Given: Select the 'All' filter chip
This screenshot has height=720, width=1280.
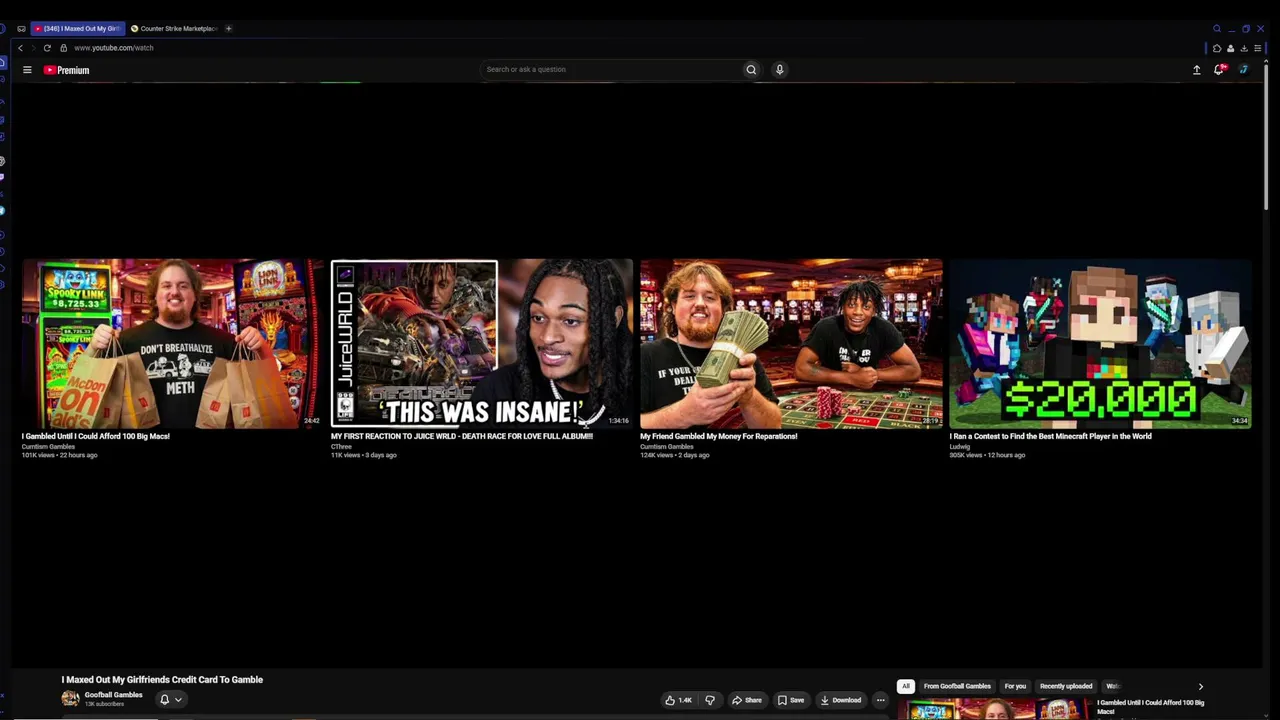Looking at the screenshot, I should point(906,686).
